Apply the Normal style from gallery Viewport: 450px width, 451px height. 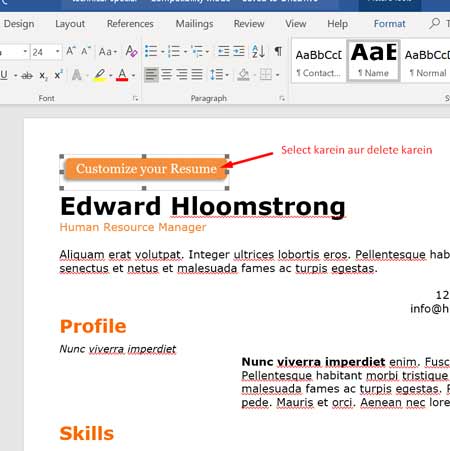(427, 62)
